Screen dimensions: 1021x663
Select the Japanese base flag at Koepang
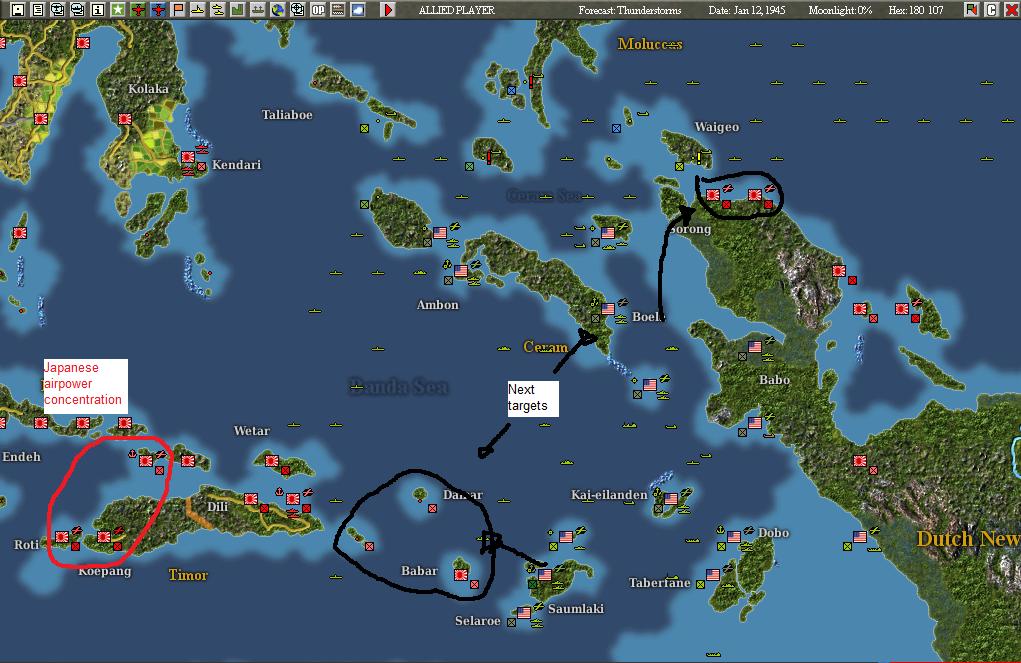104,537
